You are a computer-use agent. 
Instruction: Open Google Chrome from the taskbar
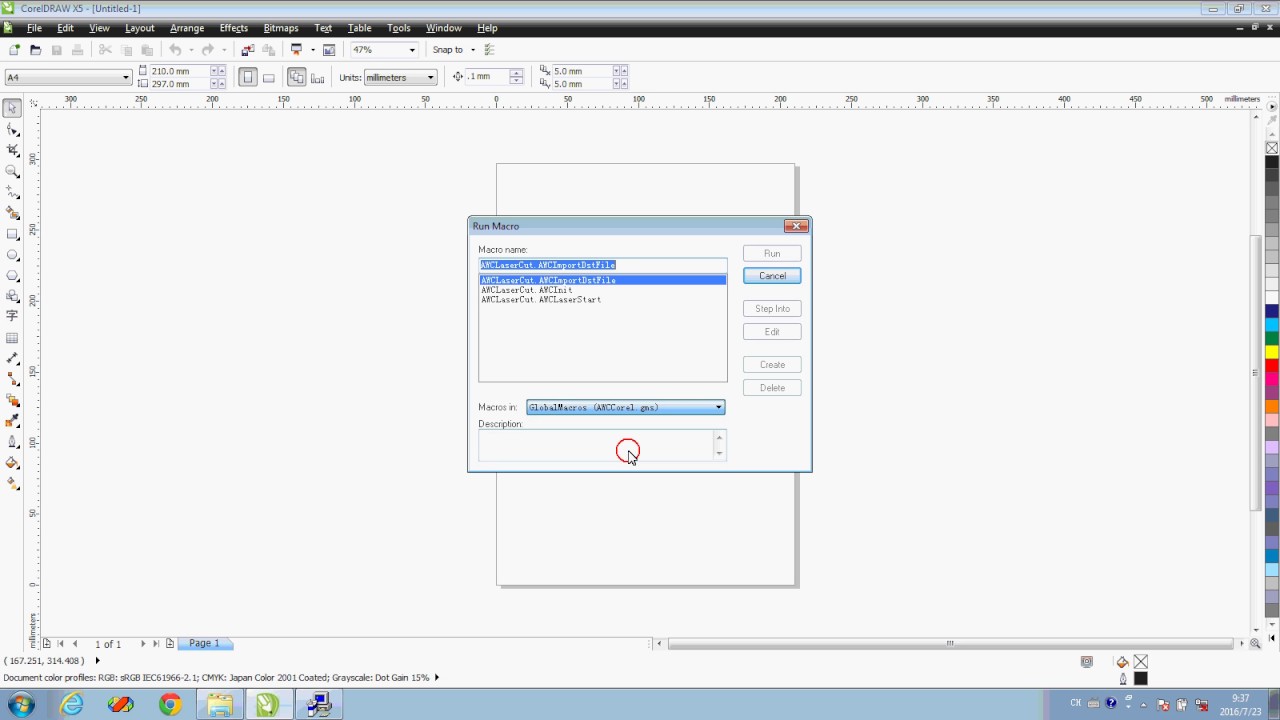(x=170, y=705)
